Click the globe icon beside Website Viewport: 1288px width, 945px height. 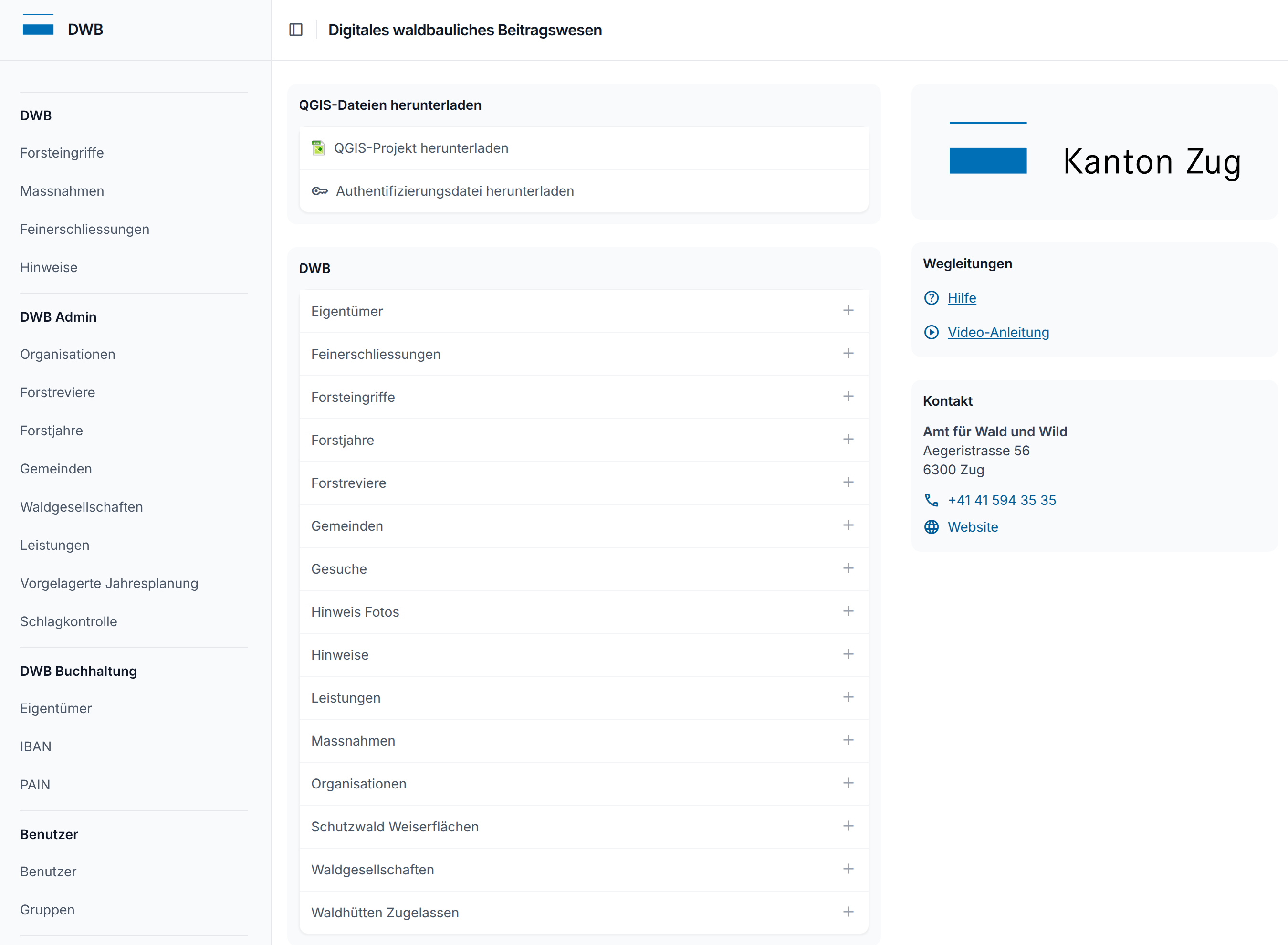click(x=931, y=527)
